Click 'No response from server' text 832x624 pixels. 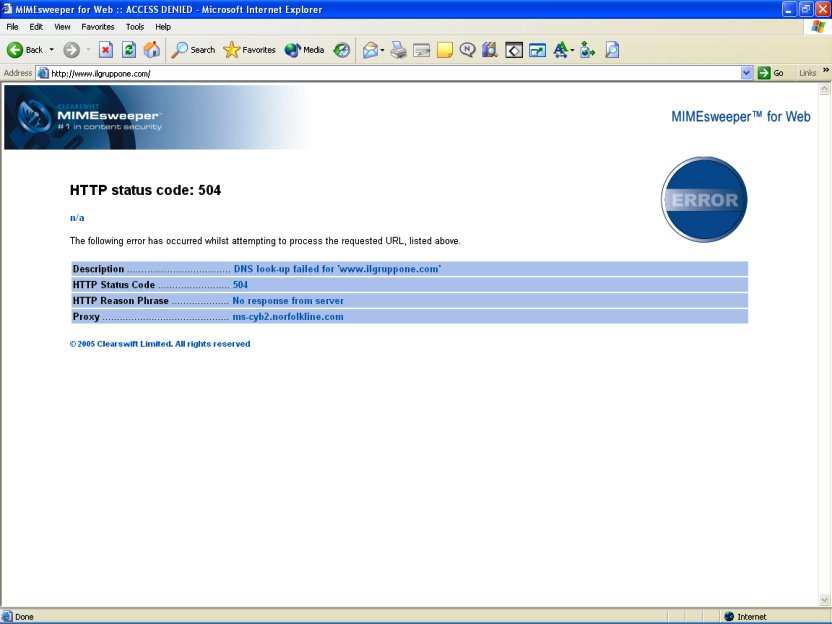click(x=288, y=301)
